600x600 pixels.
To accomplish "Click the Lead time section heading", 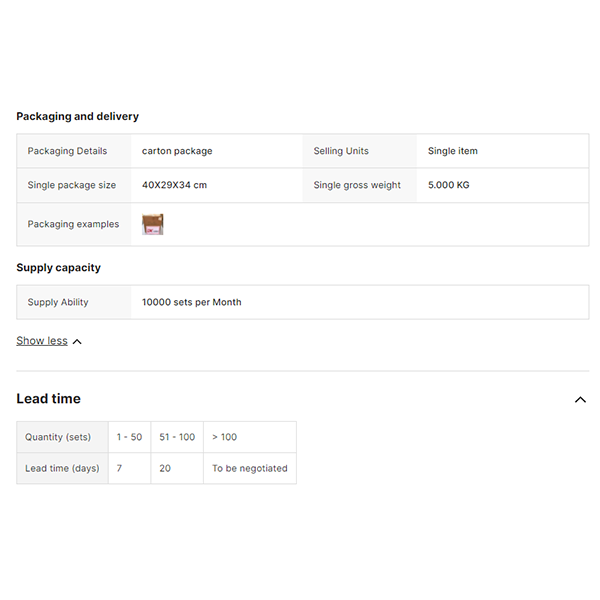I will (48, 399).
